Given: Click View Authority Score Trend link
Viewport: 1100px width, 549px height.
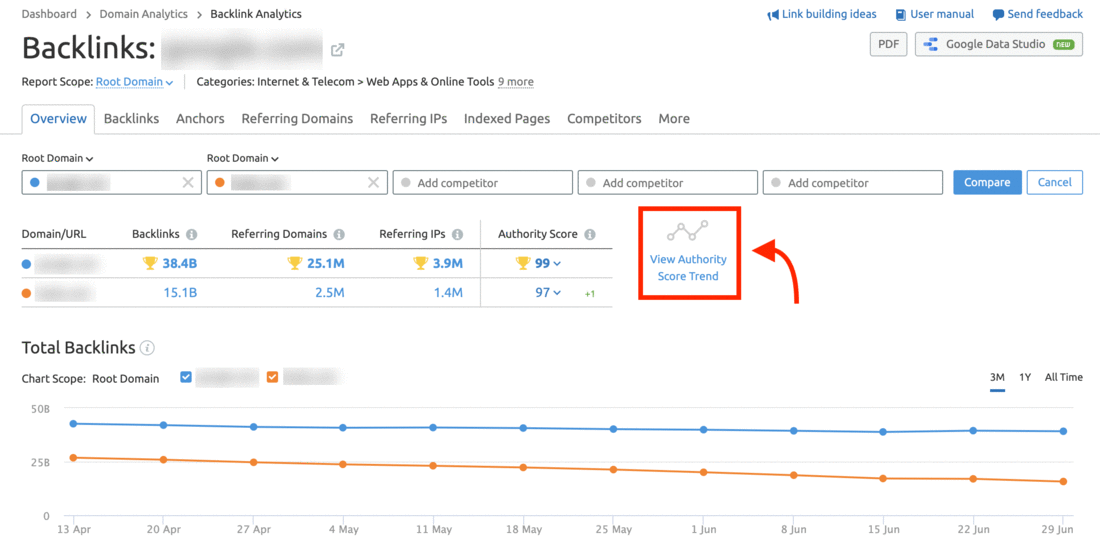Looking at the screenshot, I should tap(688, 268).
